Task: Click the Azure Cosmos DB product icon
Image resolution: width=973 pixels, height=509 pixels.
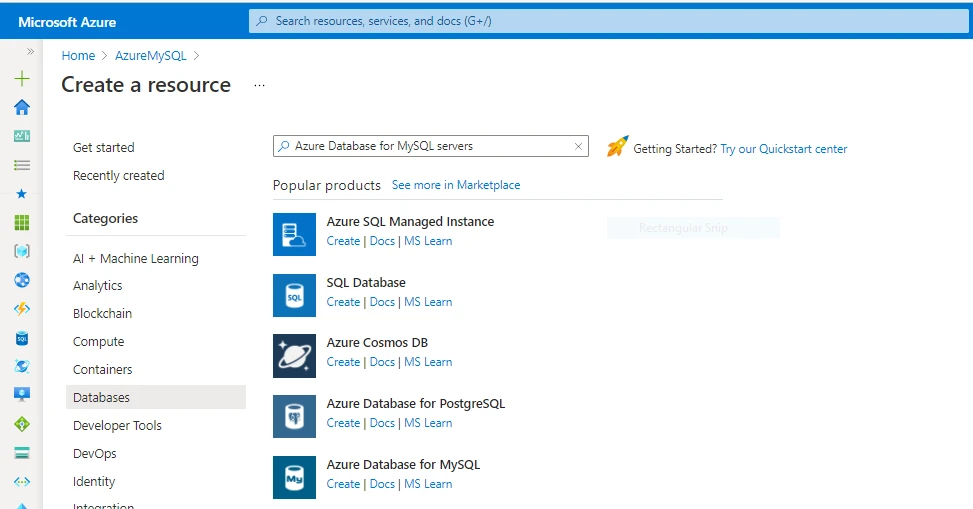Action: click(x=294, y=356)
